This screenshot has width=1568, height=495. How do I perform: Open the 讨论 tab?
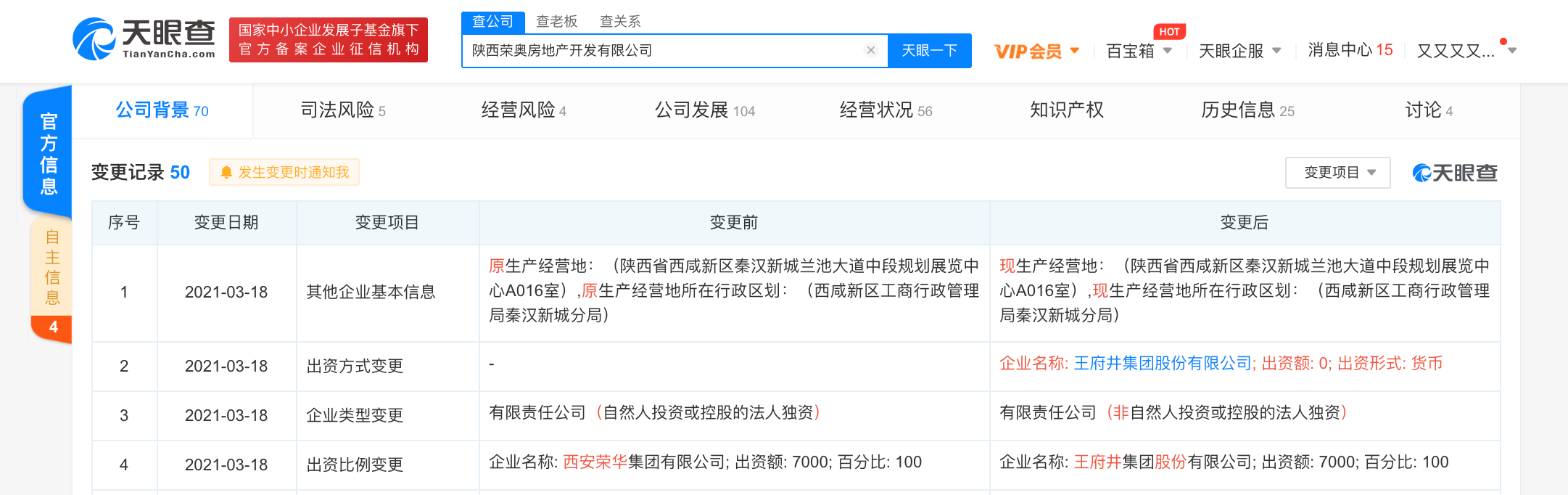point(1429,110)
